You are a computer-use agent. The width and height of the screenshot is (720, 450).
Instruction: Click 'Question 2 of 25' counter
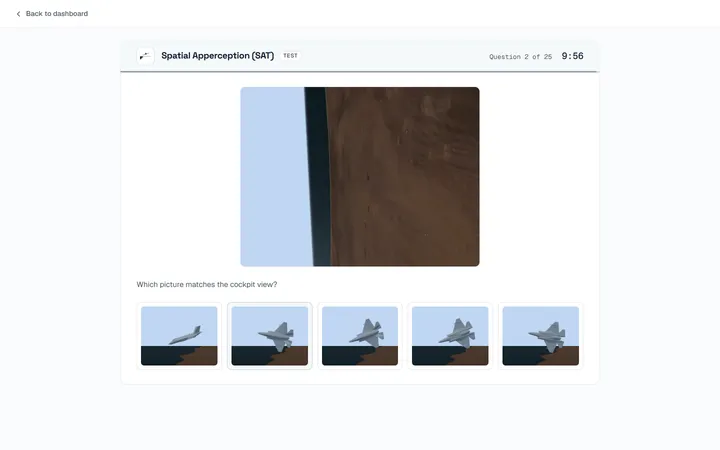[x=520, y=57]
